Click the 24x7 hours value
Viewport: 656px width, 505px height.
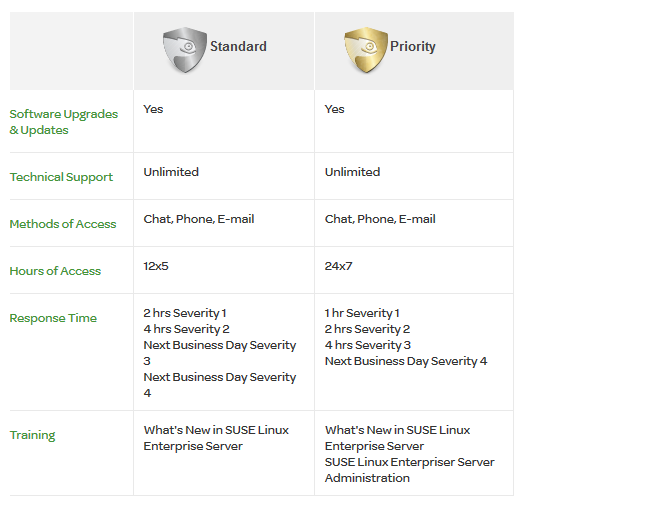point(338,266)
